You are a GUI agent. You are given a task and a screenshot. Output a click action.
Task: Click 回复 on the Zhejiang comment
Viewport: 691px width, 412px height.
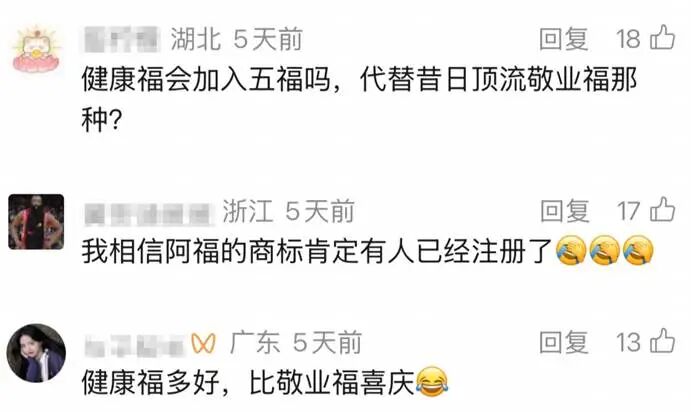click(565, 211)
